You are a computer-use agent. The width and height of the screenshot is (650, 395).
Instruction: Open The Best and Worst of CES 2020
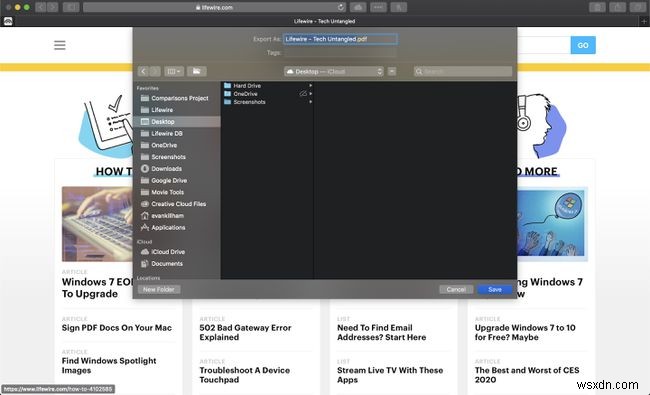pyautogui.click(x=527, y=375)
